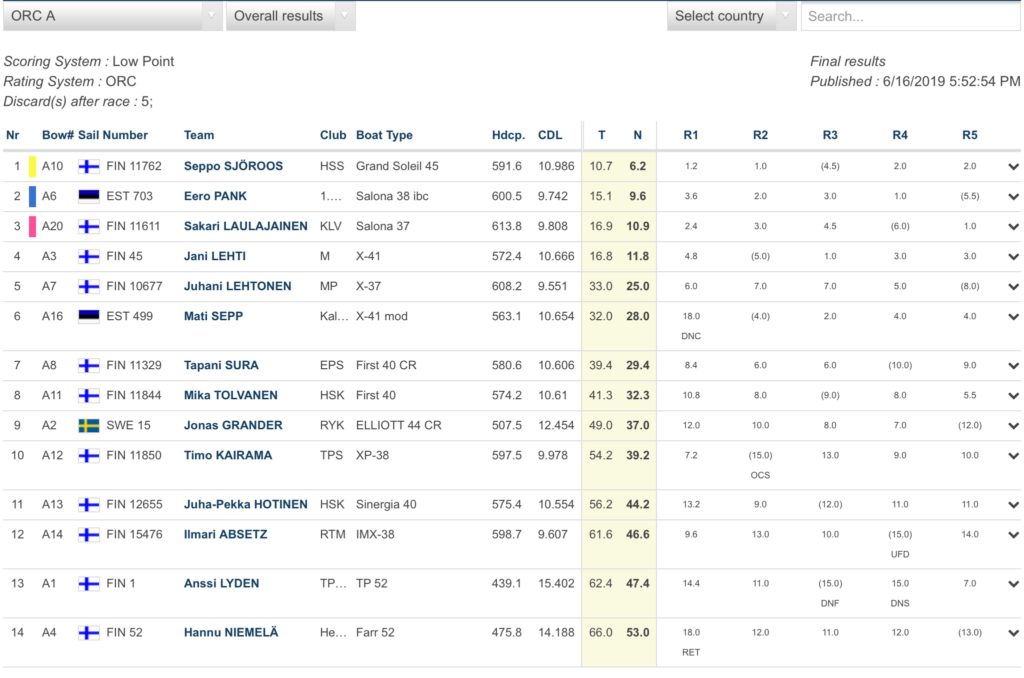The height and width of the screenshot is (678, 1024).
Task: Expand row details for Mati Sepp
Action: pyautogui.click(x=1014, y=317)
